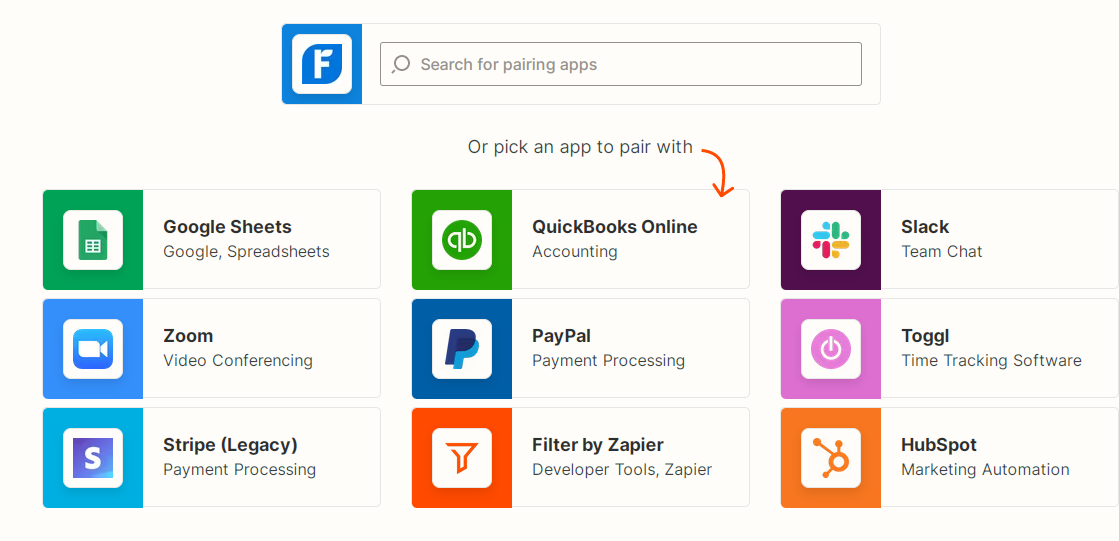The image size is (1119, 541).
Task: Choose HubSpot title text
Action: click(x=939, y=445)
